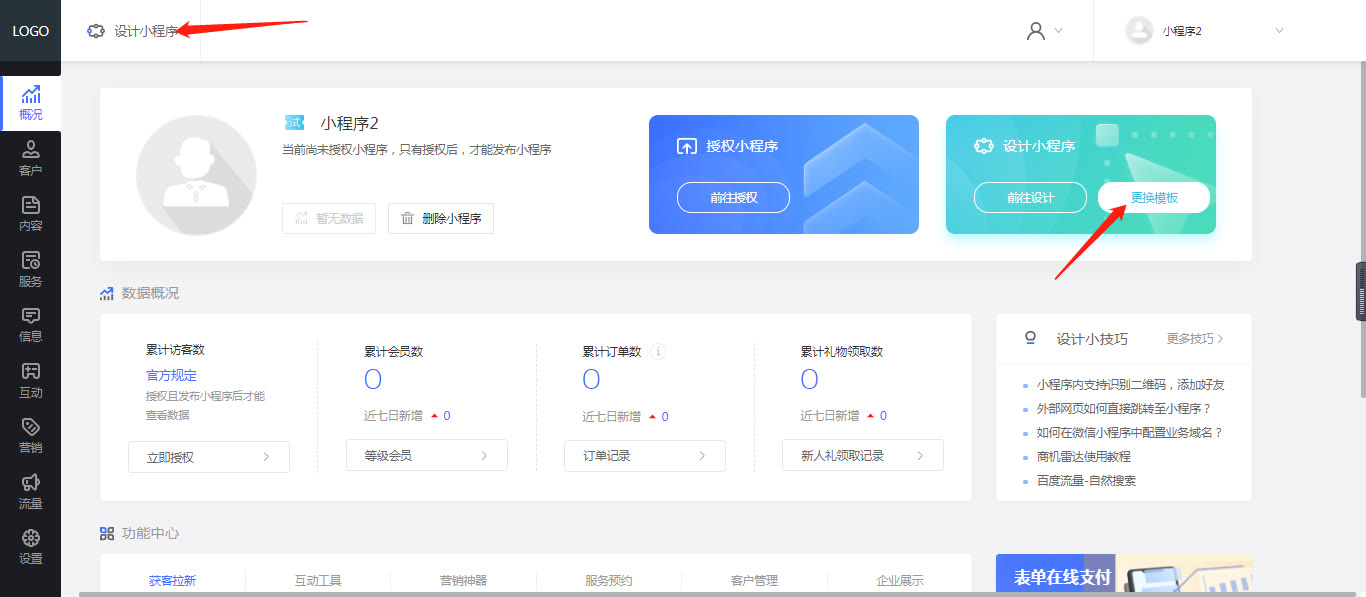Click the 前往授权 button
The height and width of the screenshot is (597, 1366).
point(733,198)
